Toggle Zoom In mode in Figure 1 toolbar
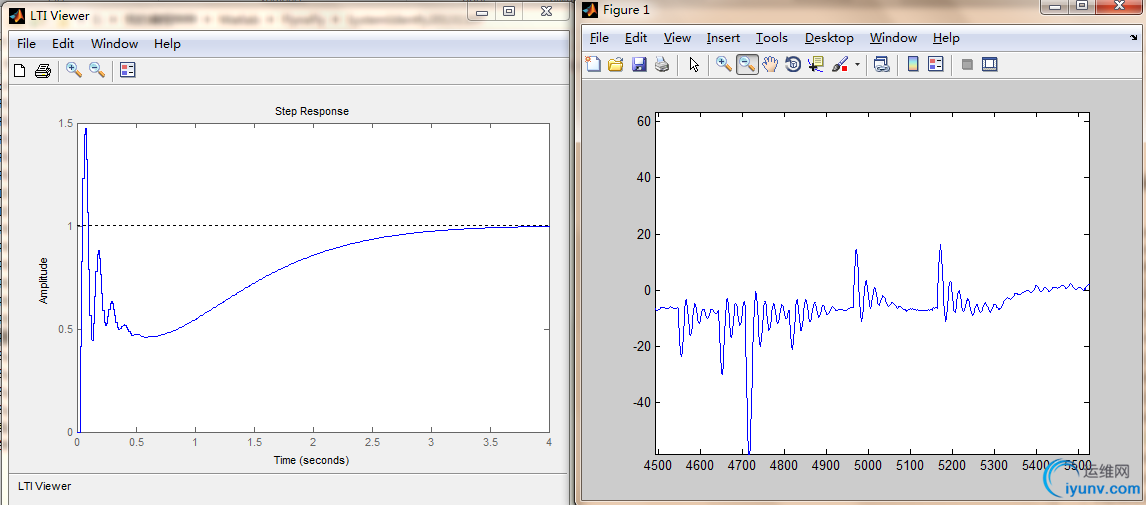 [723, 65]
